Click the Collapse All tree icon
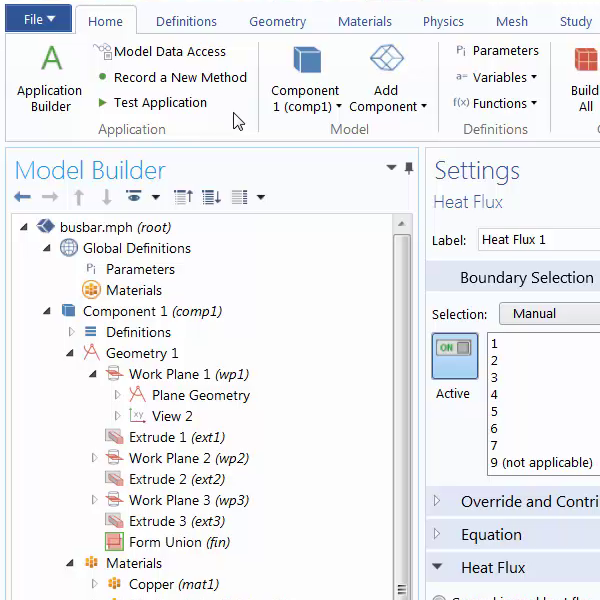600x600 pixels. pos(183,197)
